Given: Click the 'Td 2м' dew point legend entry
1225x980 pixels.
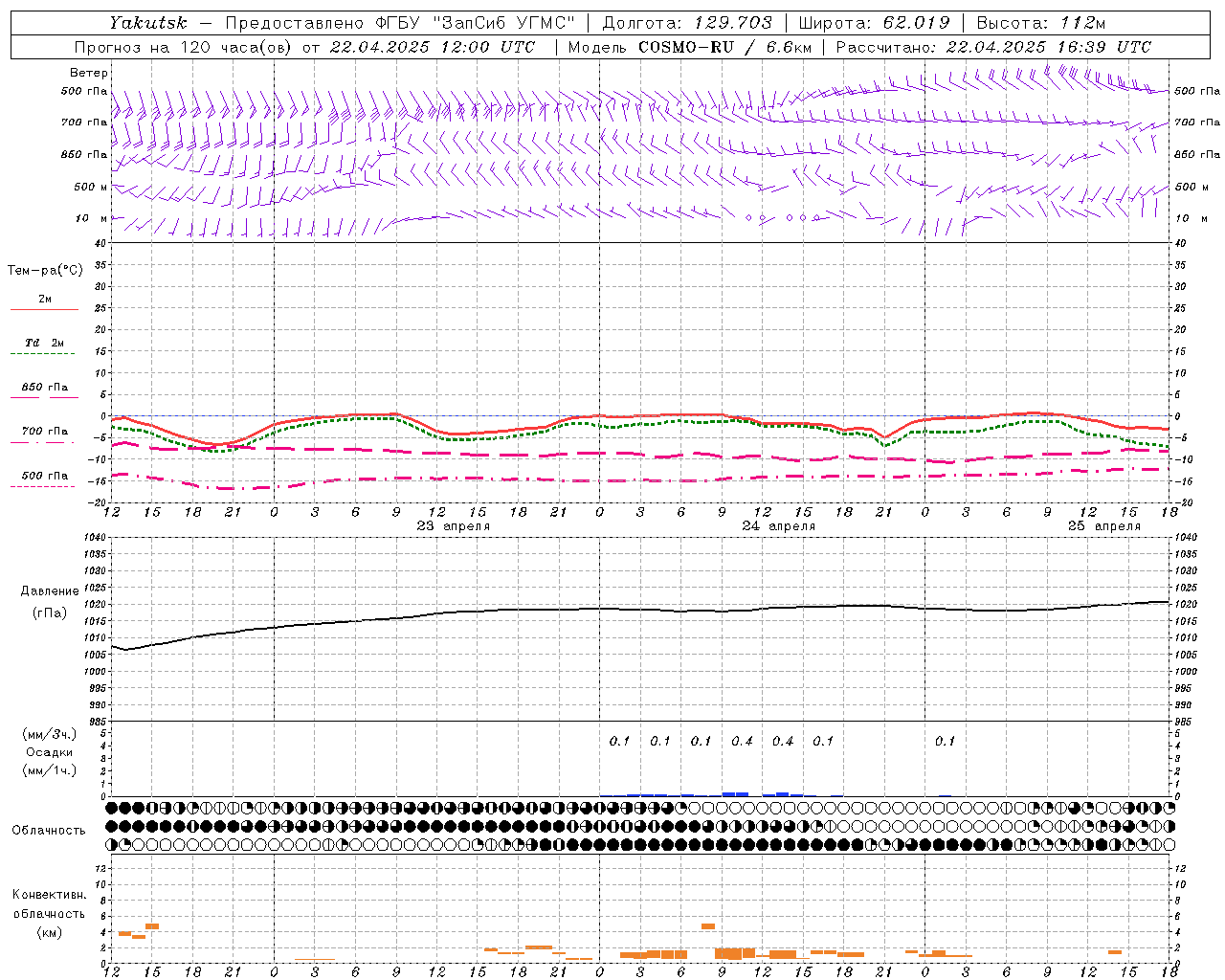Looking at the screenshot, I should [x=45, y=343].
